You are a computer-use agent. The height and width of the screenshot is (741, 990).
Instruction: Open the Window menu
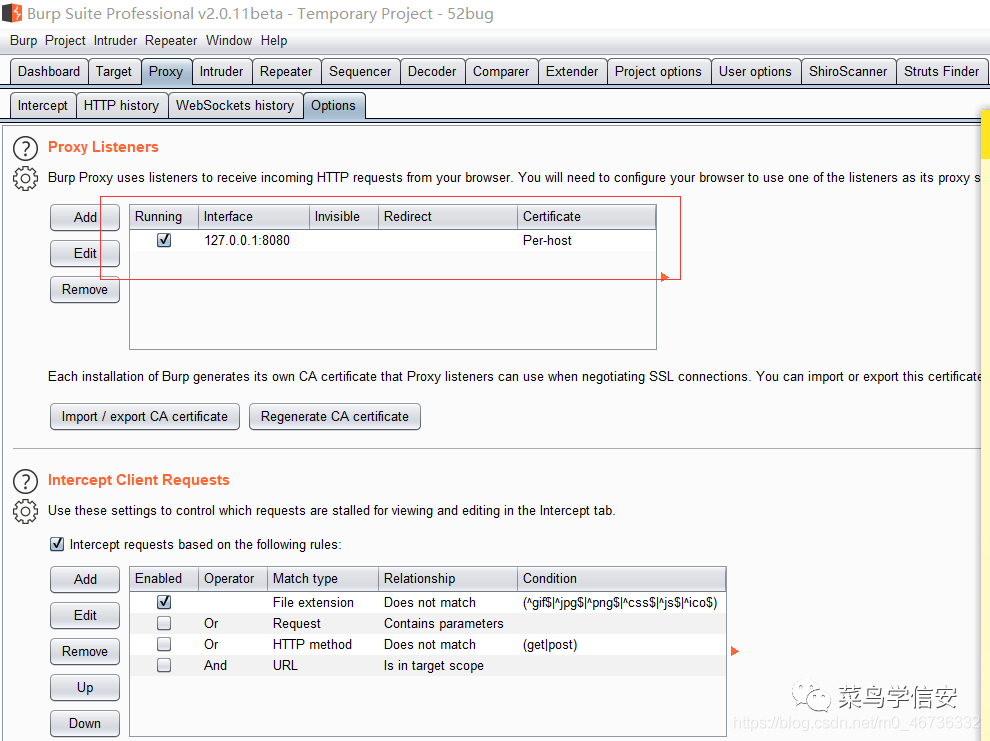click(229, 40)
